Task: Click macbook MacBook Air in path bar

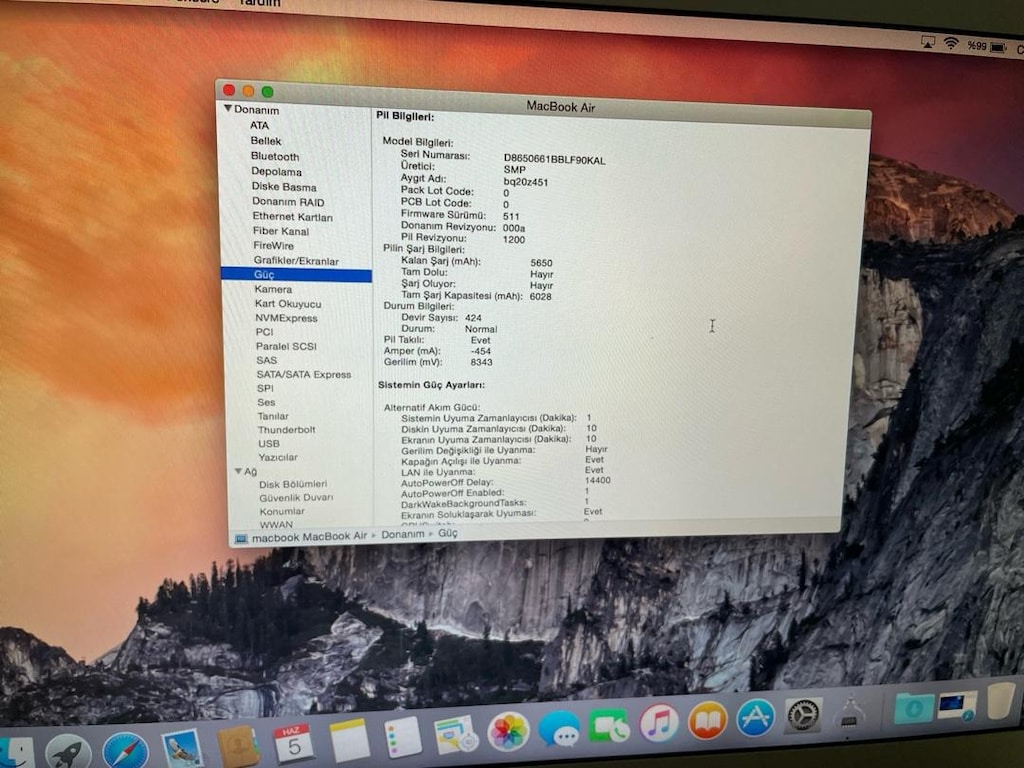Action: click(310, 537)
